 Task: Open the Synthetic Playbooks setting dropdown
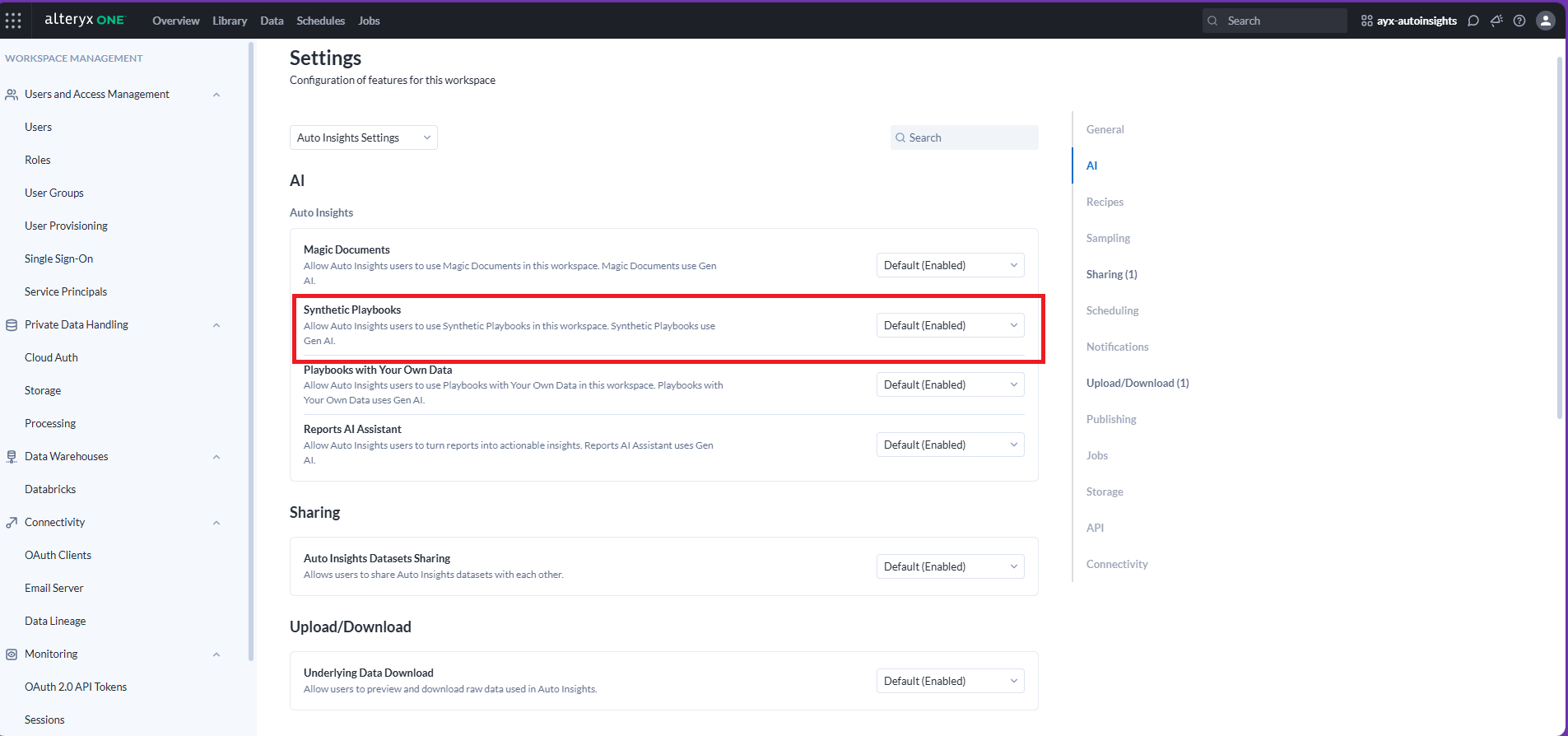(950, 325)
